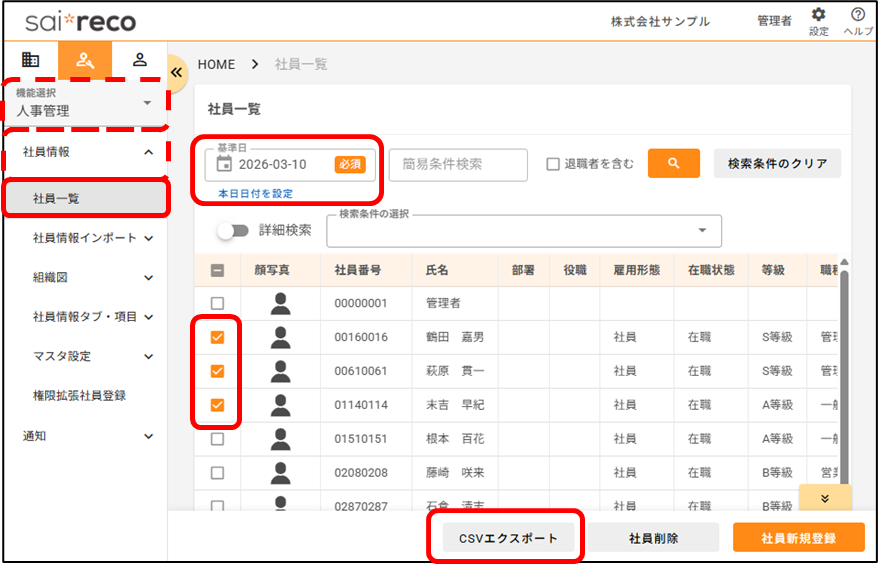878x564 pixels.
Task: Click the orange search magnifier button
Action: point(673,163)
